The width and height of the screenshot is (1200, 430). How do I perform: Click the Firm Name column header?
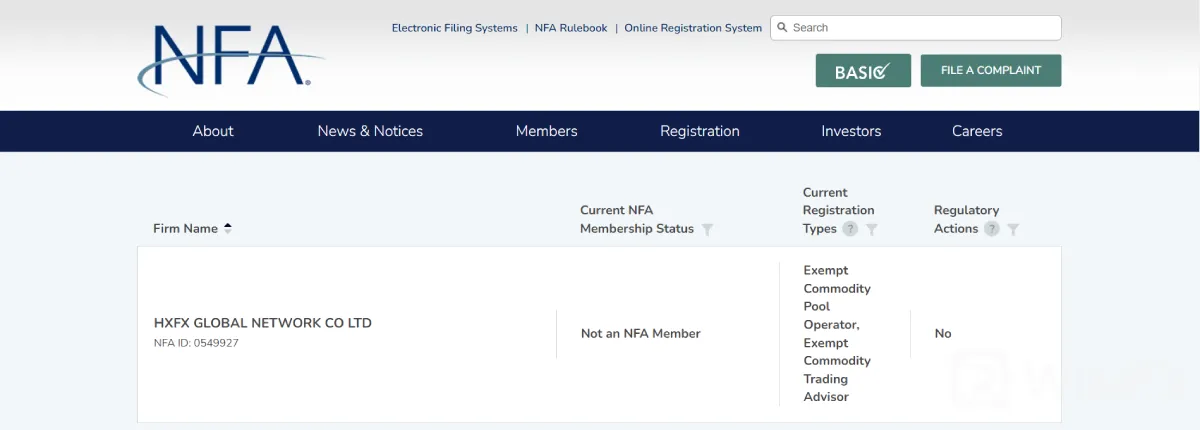click(x=185, y=228)
